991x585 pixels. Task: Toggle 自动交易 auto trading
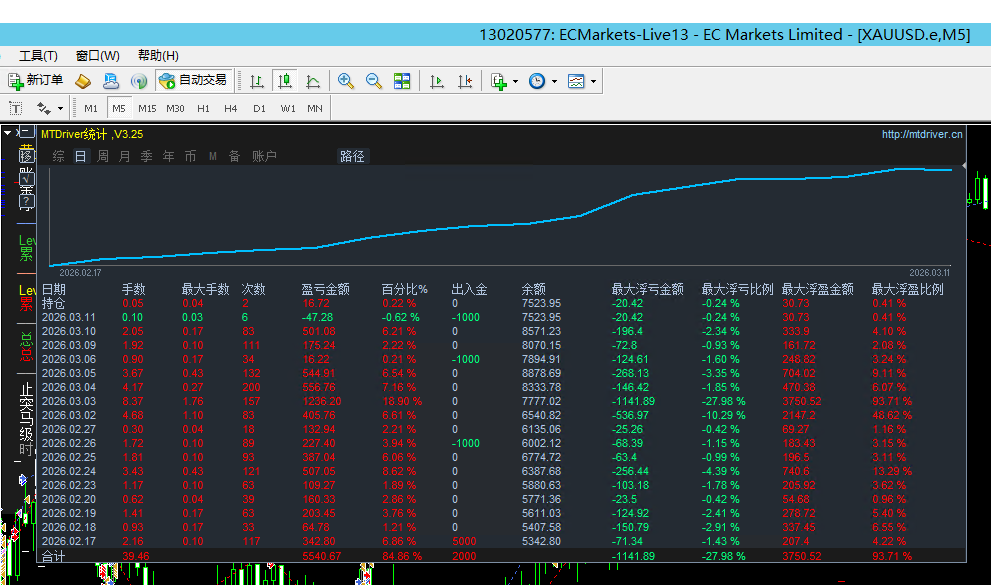(193, 81)
